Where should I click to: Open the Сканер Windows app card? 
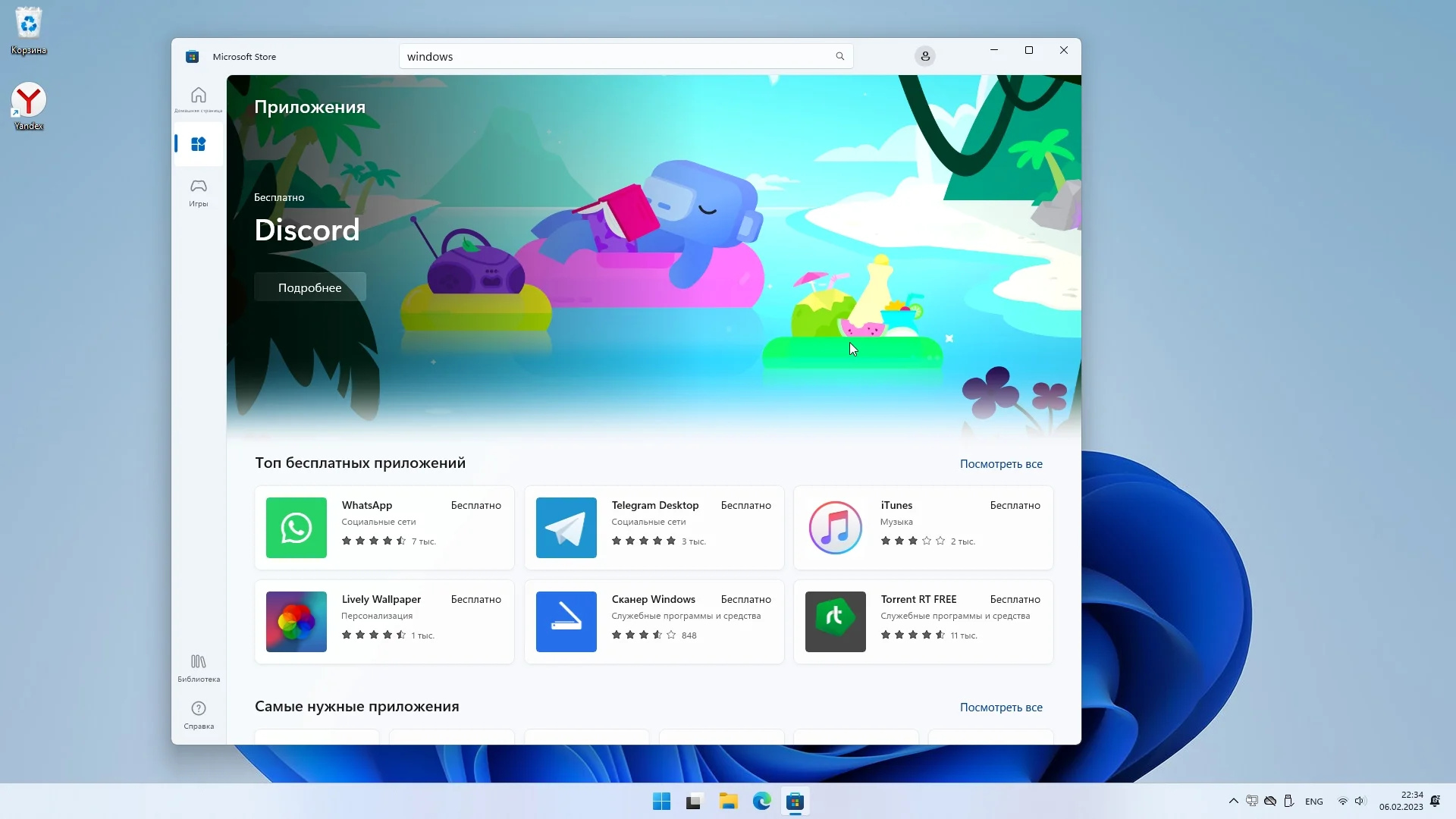[654, 622]
